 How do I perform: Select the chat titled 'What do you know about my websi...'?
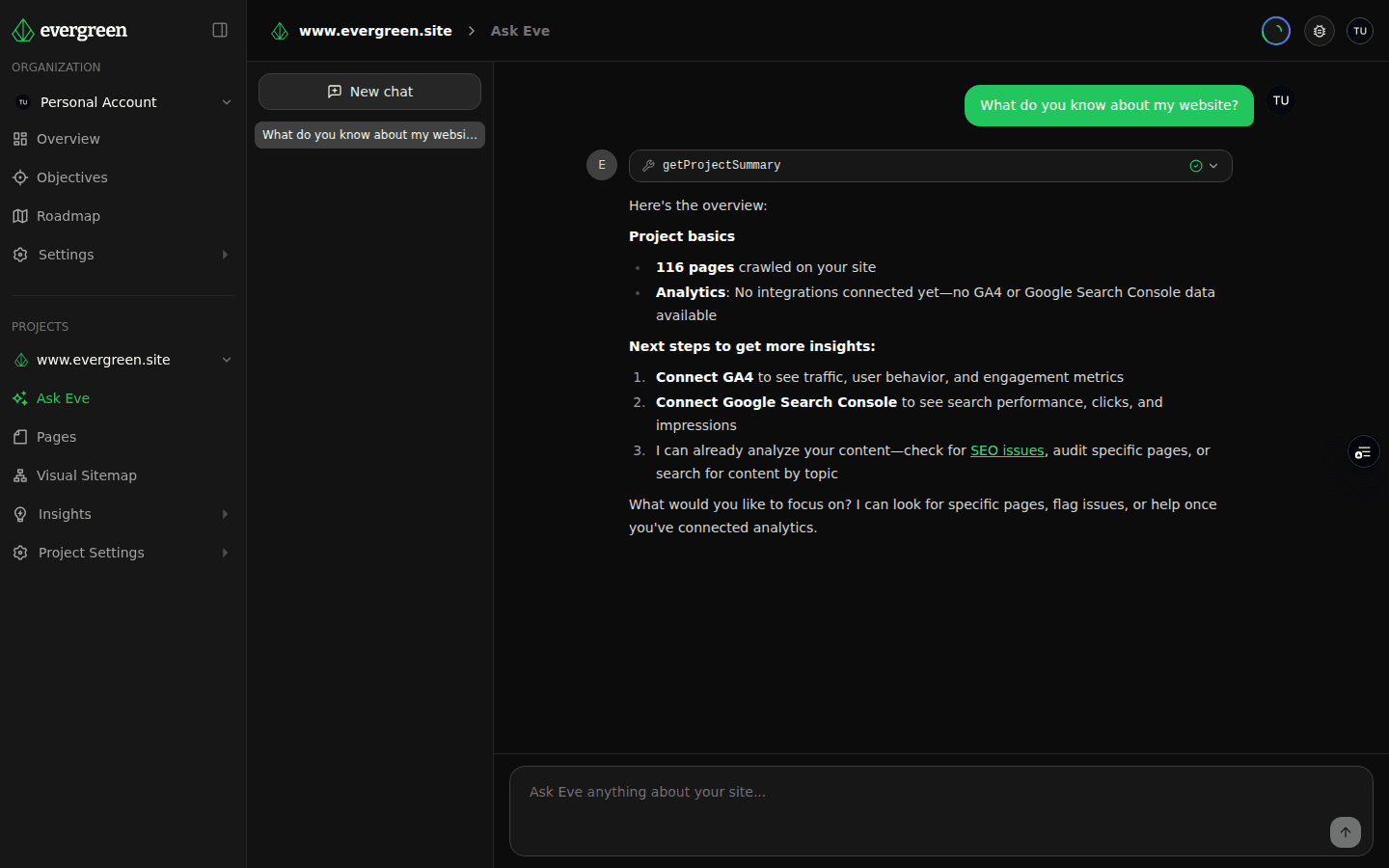(x=369, y=134)
